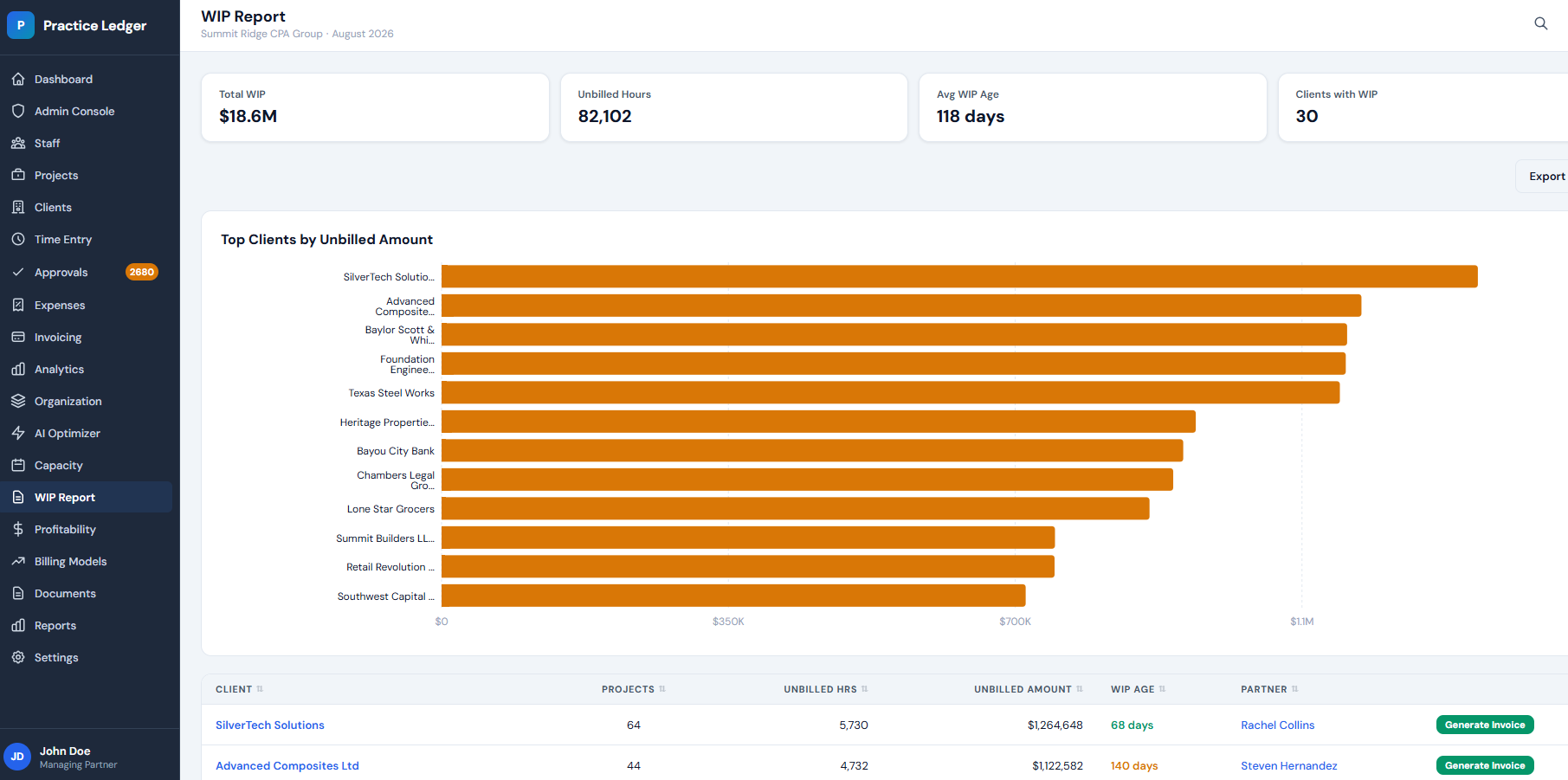Click the Lone Star Grocers bar
1568x780 pixels.
[796, 508]
